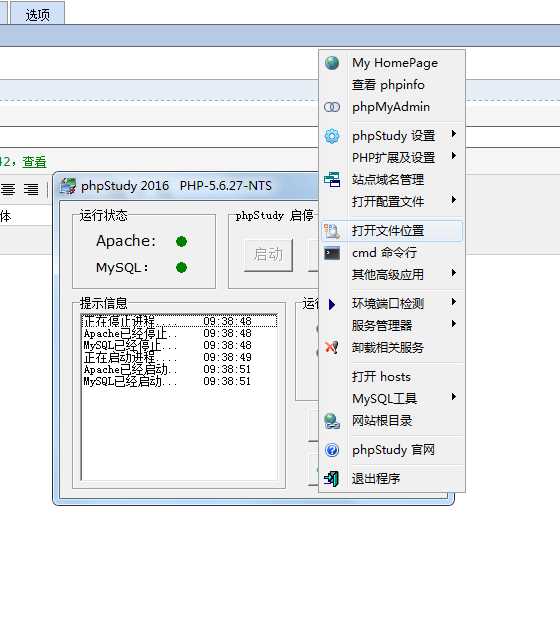The width and height of the screenshot is (560, 634).
Task: Click the gear icon for phpStudy 设置
Action: (332, 136)
